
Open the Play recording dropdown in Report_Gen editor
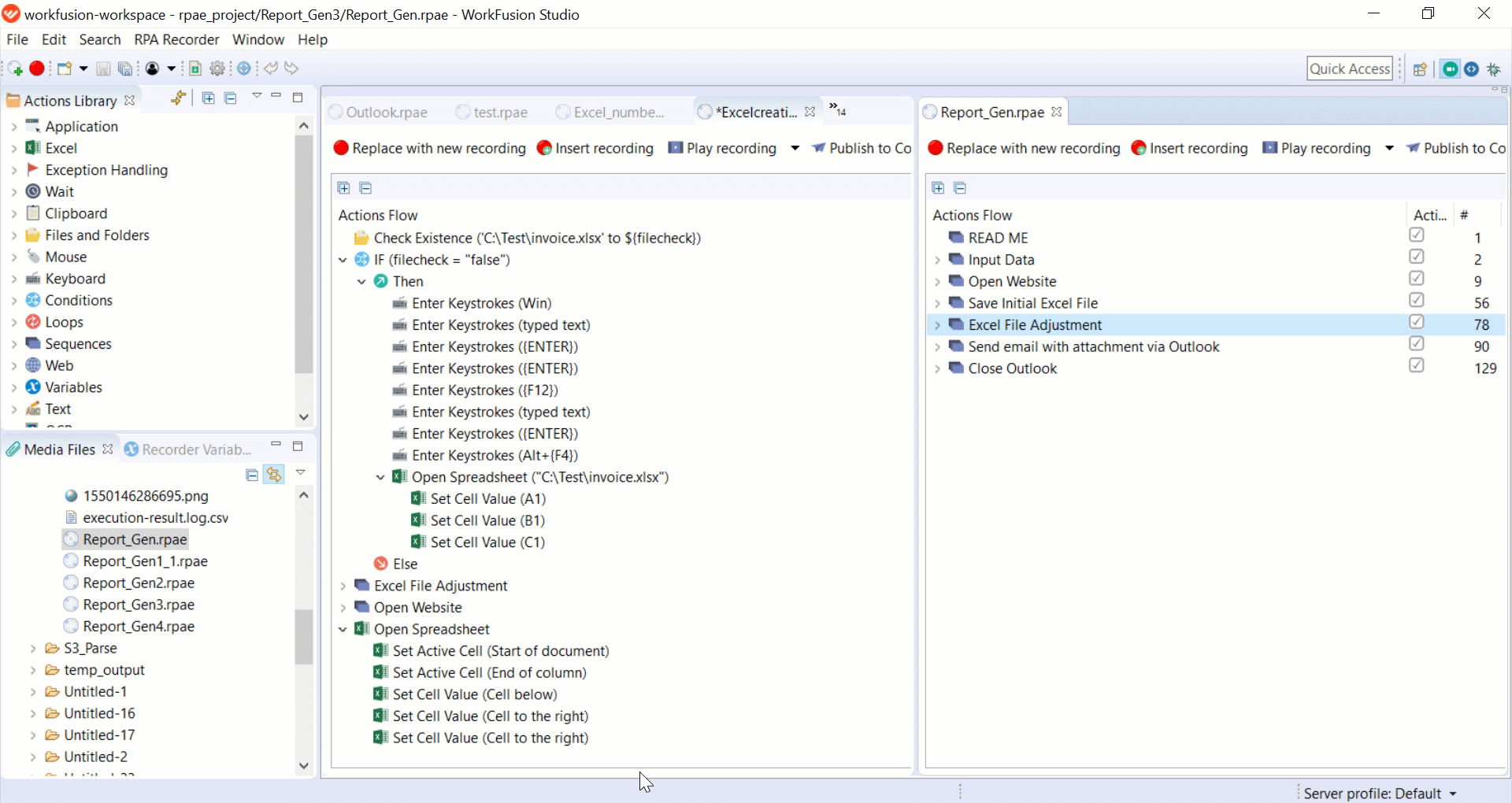point(1389,148)
